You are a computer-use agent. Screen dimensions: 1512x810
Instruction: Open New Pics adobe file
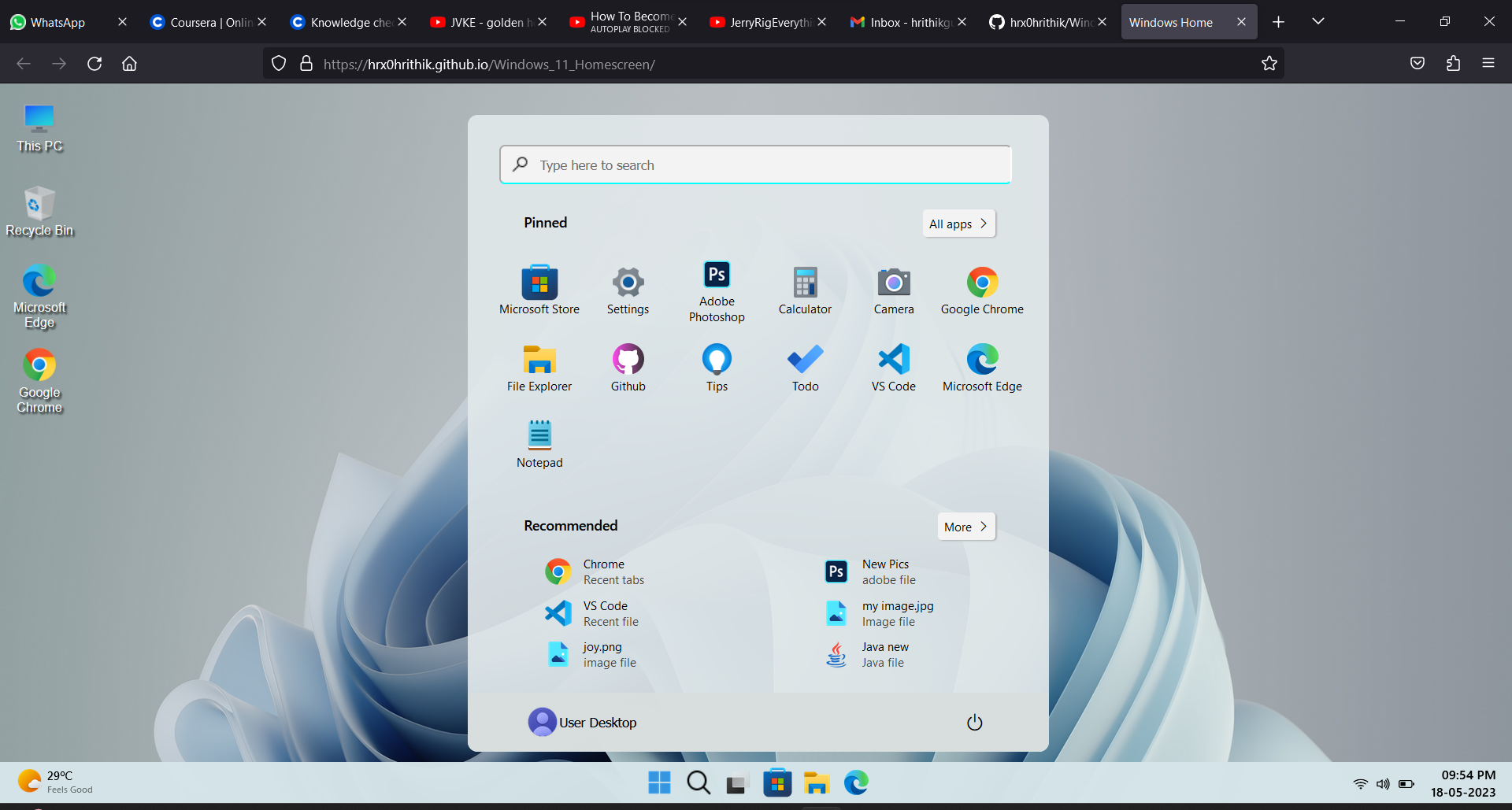[870, 571]
